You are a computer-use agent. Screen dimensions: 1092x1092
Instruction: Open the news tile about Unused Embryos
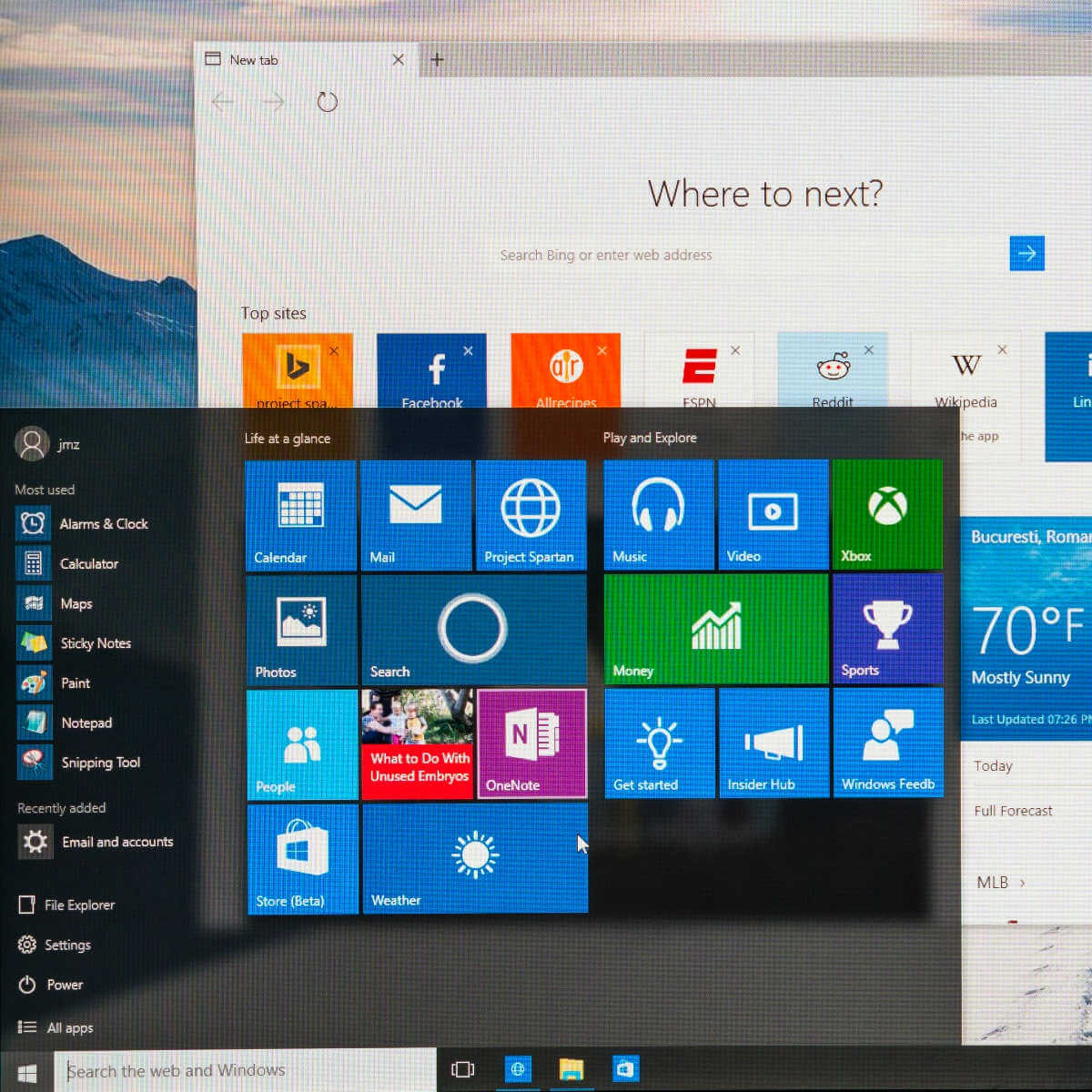[417, 744]
